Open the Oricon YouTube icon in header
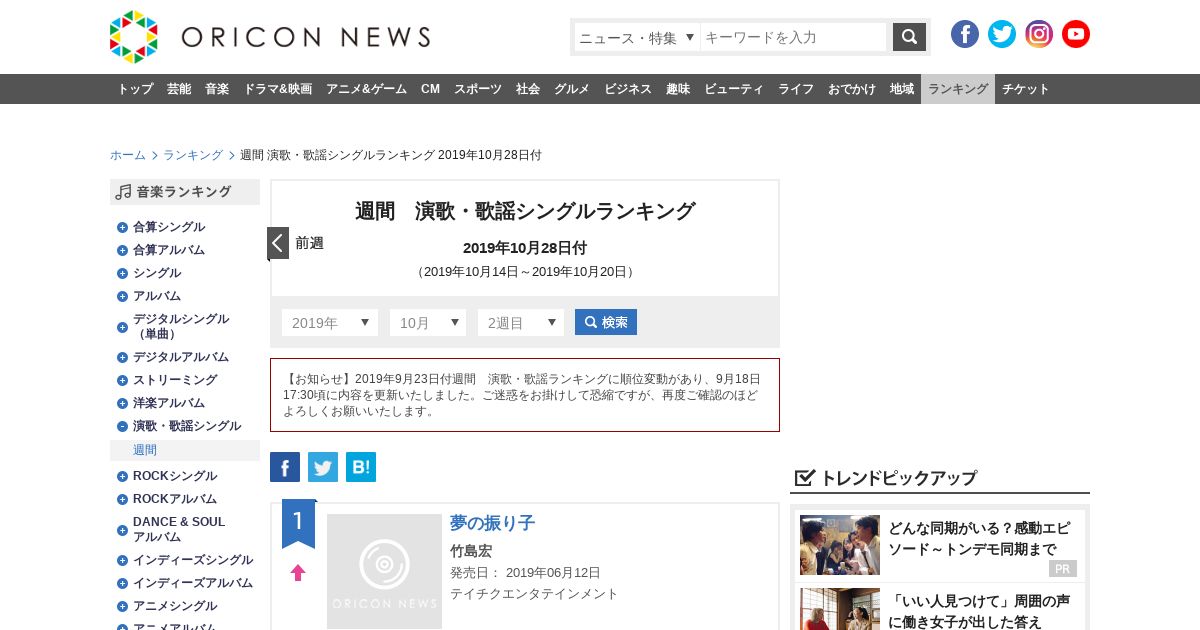Image resolution: width=1200 pixels, height=630 pixels. [x=1076, y=34]
